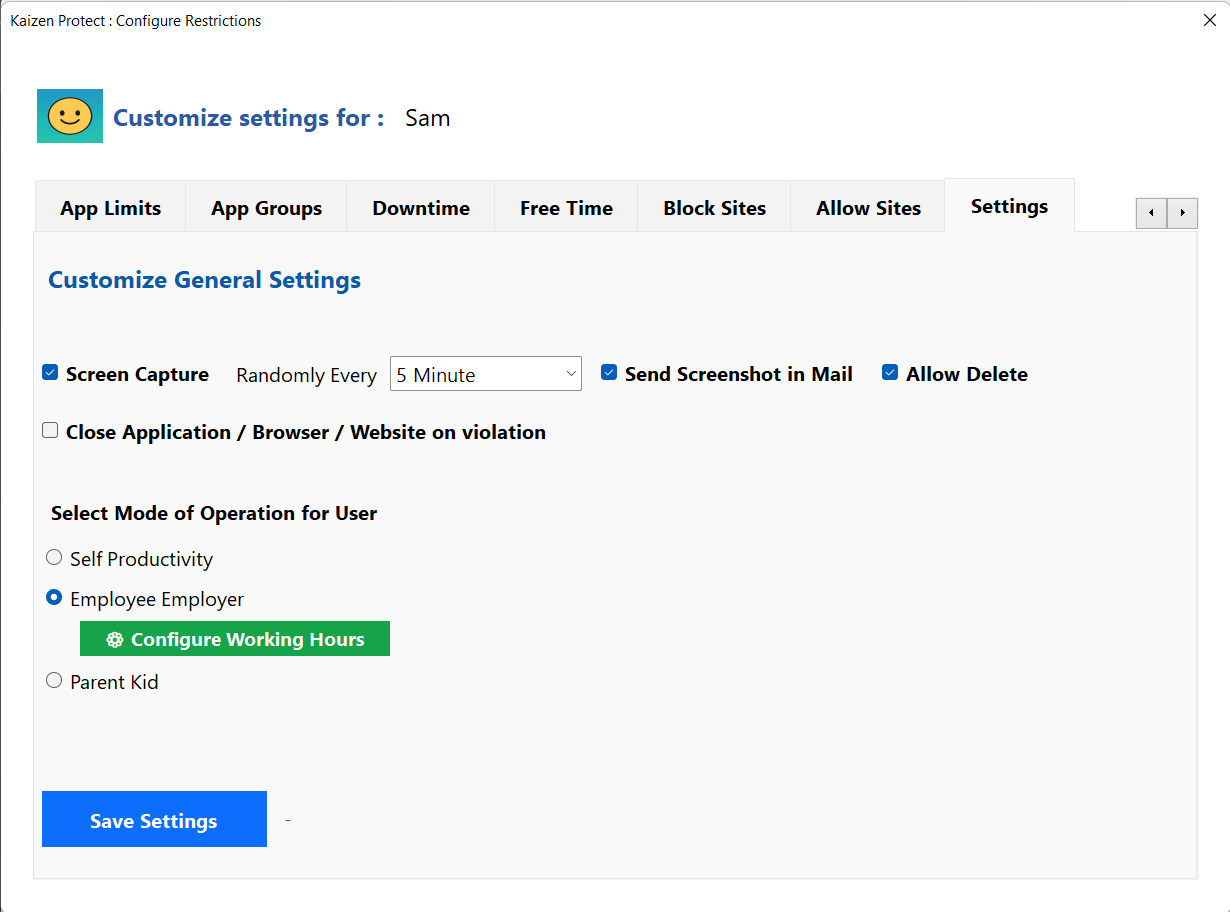Enable Close Application on violation checkbox
The height and width of the screenshot is (912, 1230).
click(50, 431)
